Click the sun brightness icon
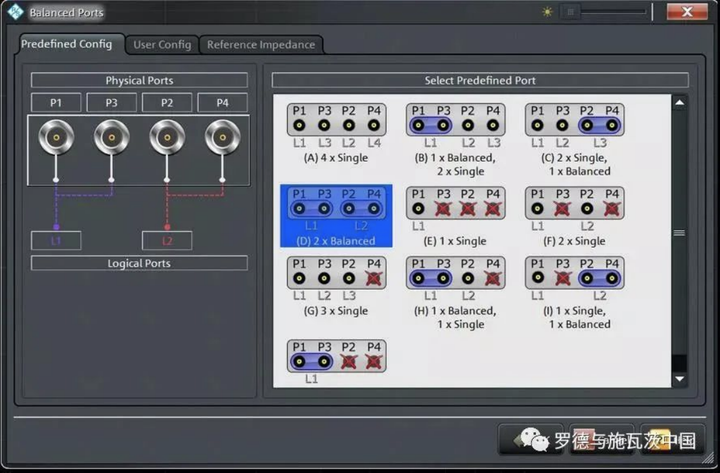Viewport: 720px width, 473px height. click(x=546, y=12)
